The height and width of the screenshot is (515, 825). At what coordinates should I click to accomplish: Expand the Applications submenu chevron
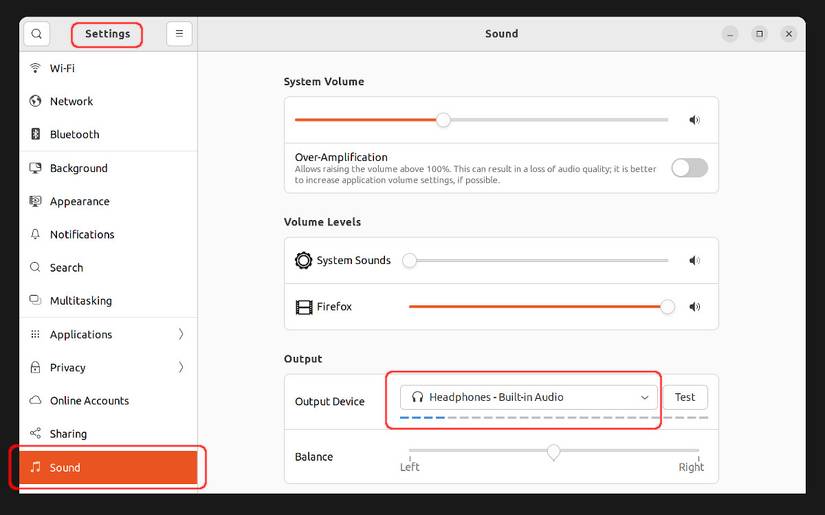(181, 334)
